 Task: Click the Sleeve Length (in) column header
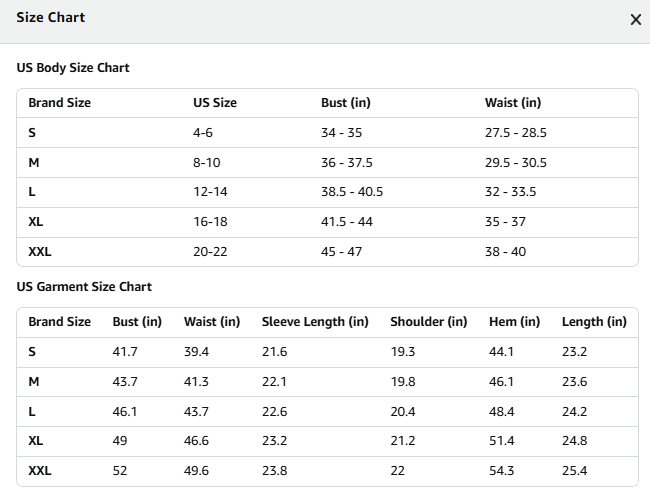315,322
